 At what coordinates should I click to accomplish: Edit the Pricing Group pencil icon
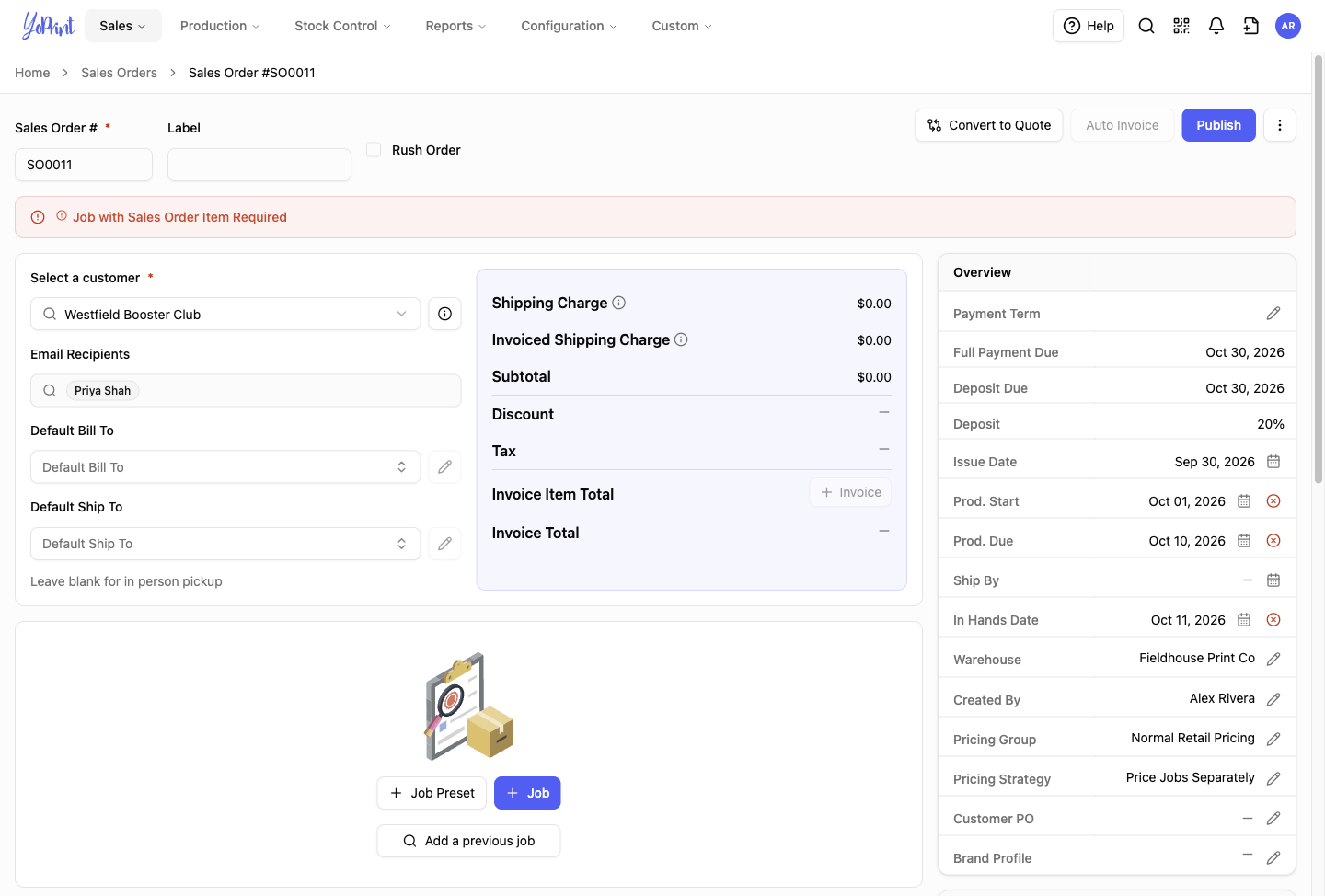(x=1273, y=740)
